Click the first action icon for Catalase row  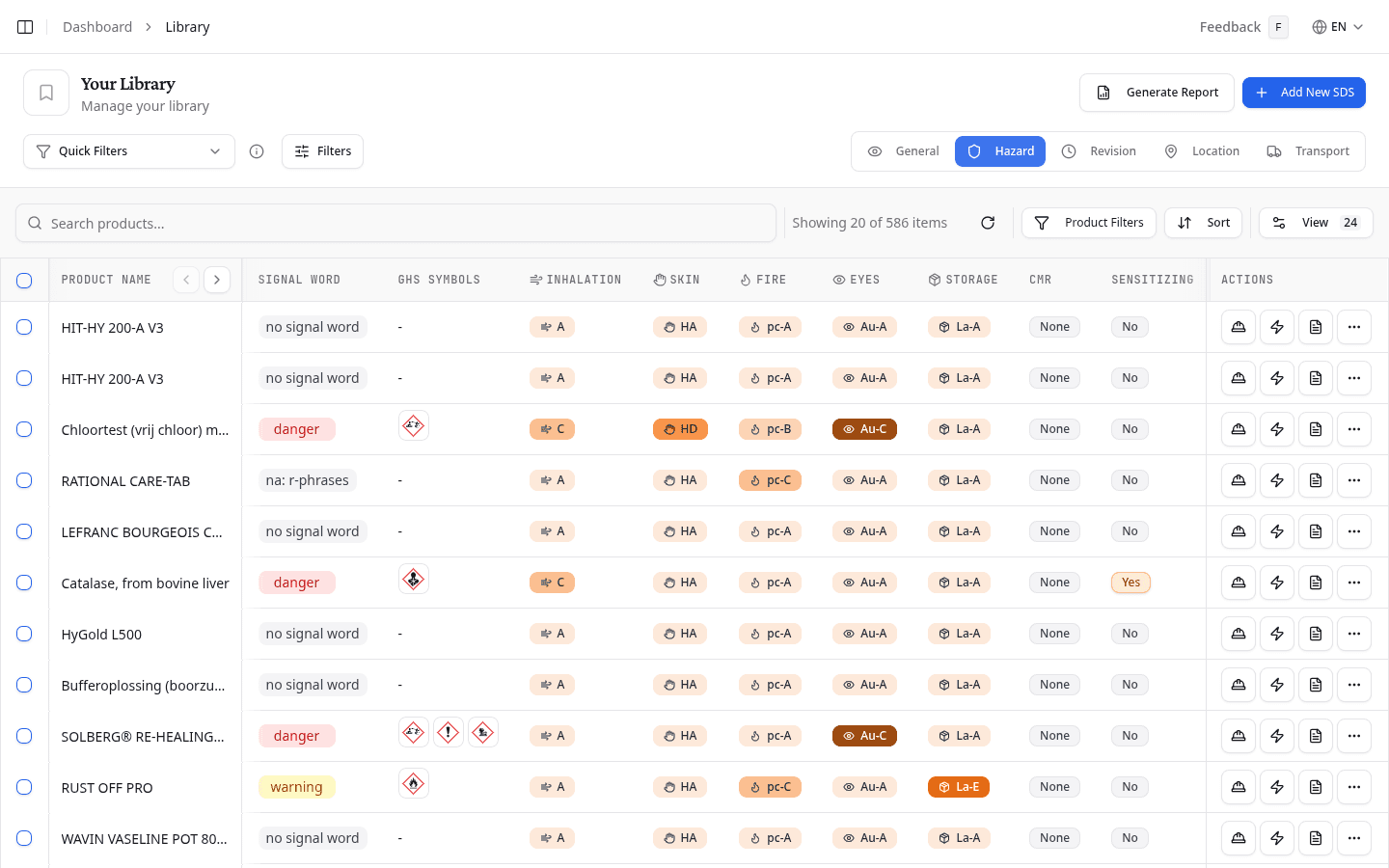coord(1239,583)
